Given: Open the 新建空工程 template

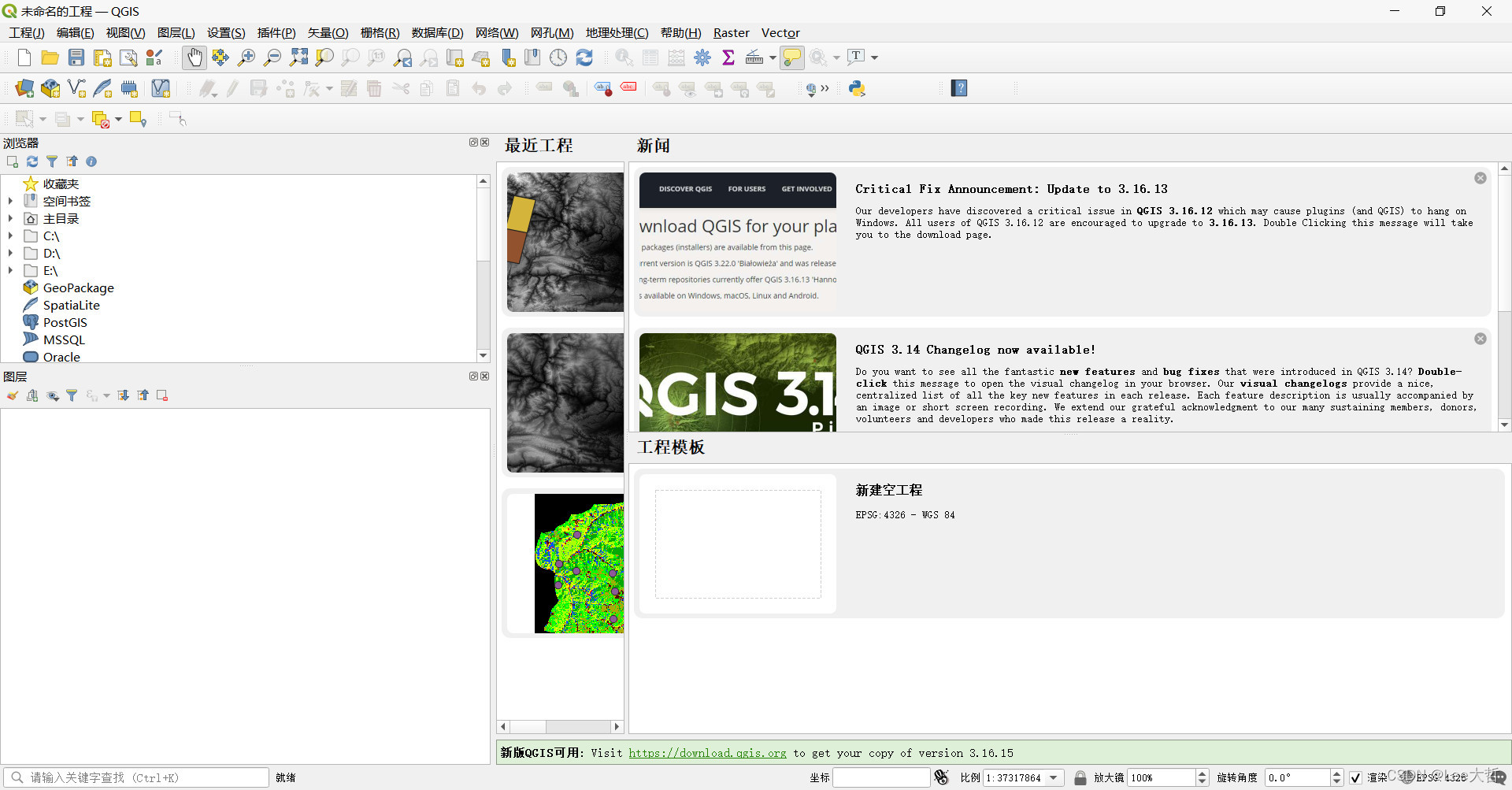Looking at the screenshot, I should pos(1069,543).
